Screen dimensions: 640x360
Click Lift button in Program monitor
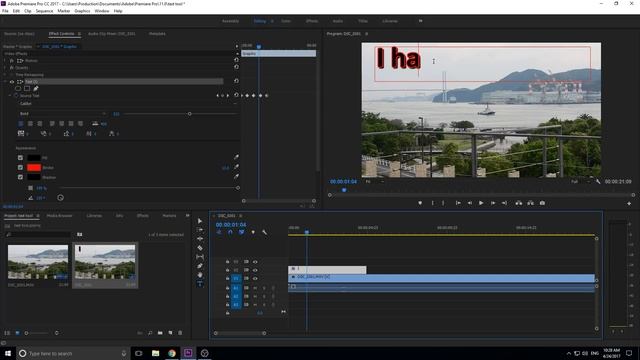[518, 203]
